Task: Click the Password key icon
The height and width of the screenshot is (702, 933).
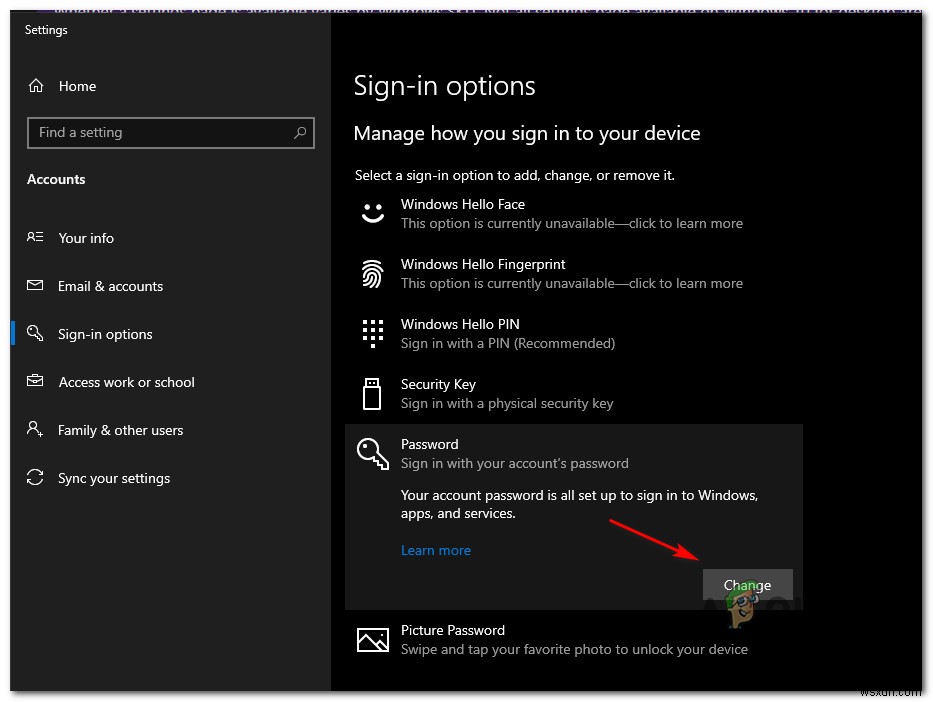Action: click(x=372, y=453)
